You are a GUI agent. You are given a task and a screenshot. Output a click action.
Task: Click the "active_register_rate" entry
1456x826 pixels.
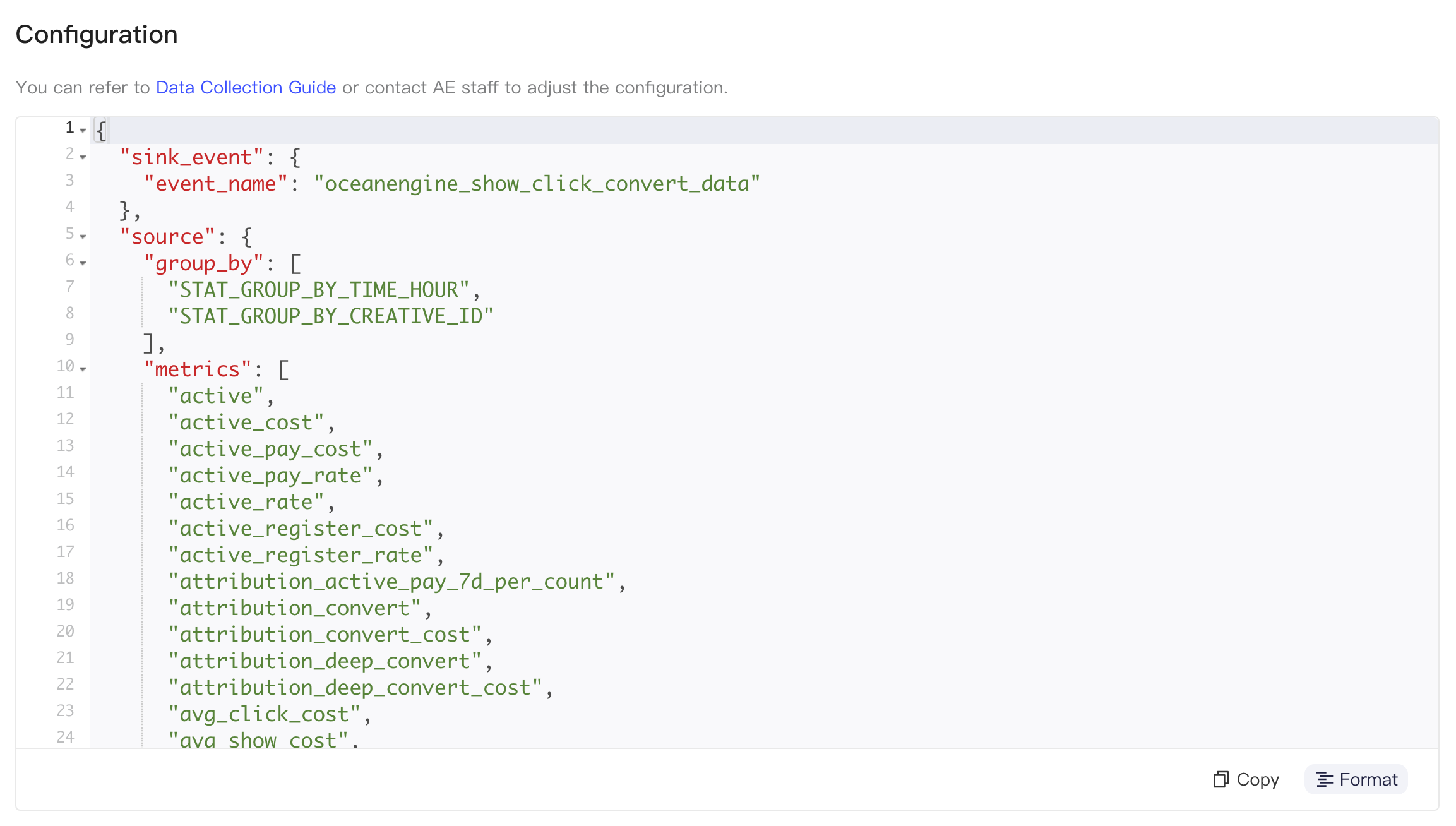click(301, 555)
